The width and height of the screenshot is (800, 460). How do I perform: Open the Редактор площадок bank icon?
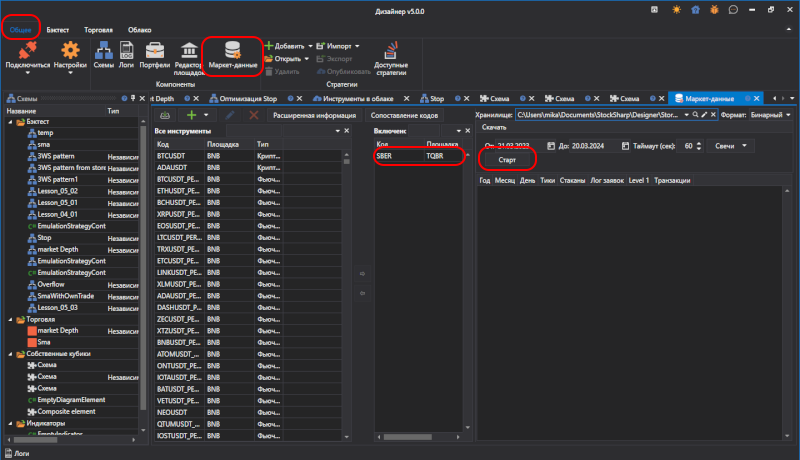tap(189, 50)
